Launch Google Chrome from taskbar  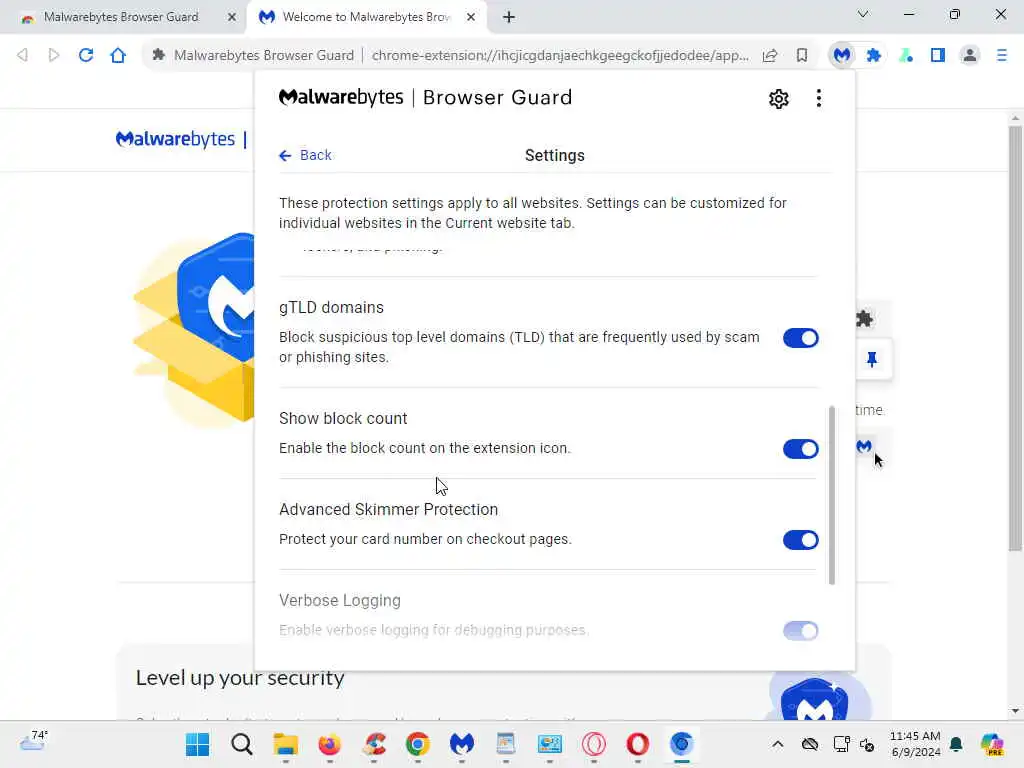pos(417,744)
